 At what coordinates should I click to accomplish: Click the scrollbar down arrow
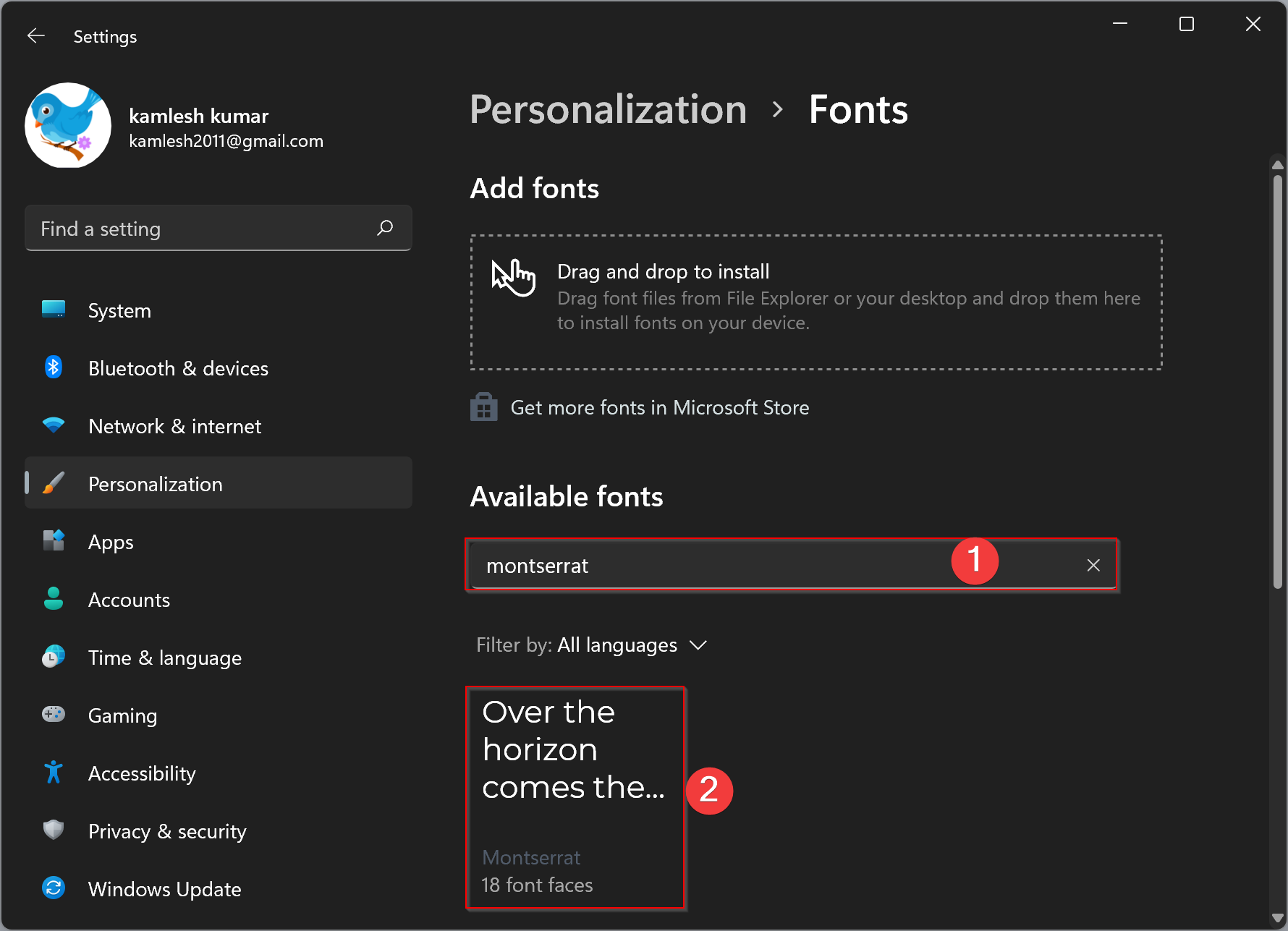coord(1278,918)
